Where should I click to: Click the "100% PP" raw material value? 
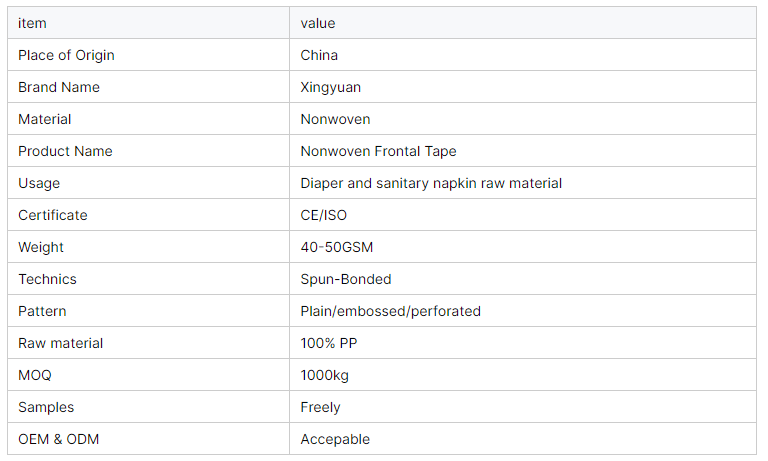328,343
